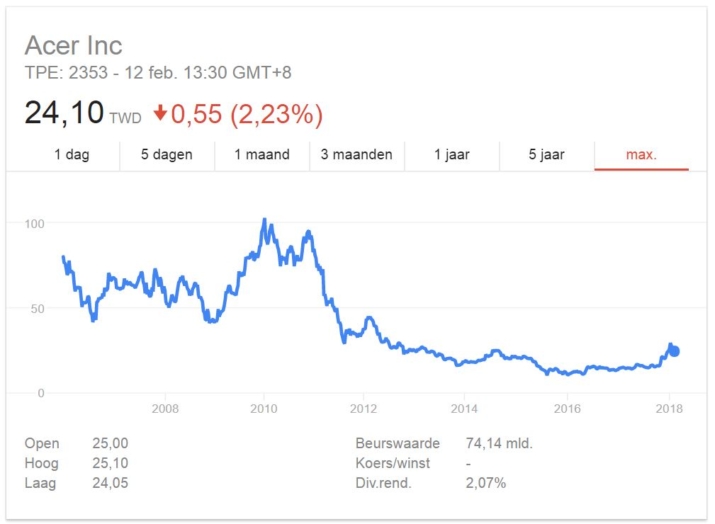Click the TPE: 2353 ticker text
Viewport: 715px width, 524px height.
pyautogui.click(x=66, y=73)
